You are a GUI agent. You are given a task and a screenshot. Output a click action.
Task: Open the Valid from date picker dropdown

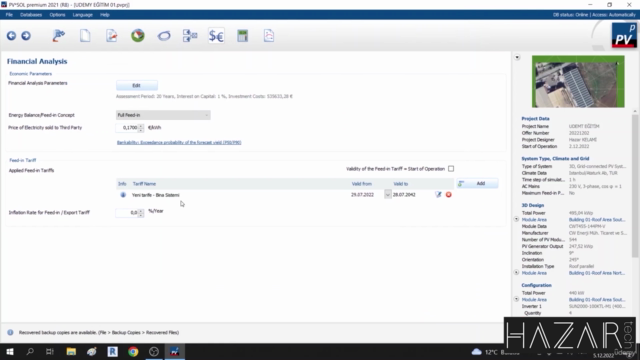coord(387,195)
